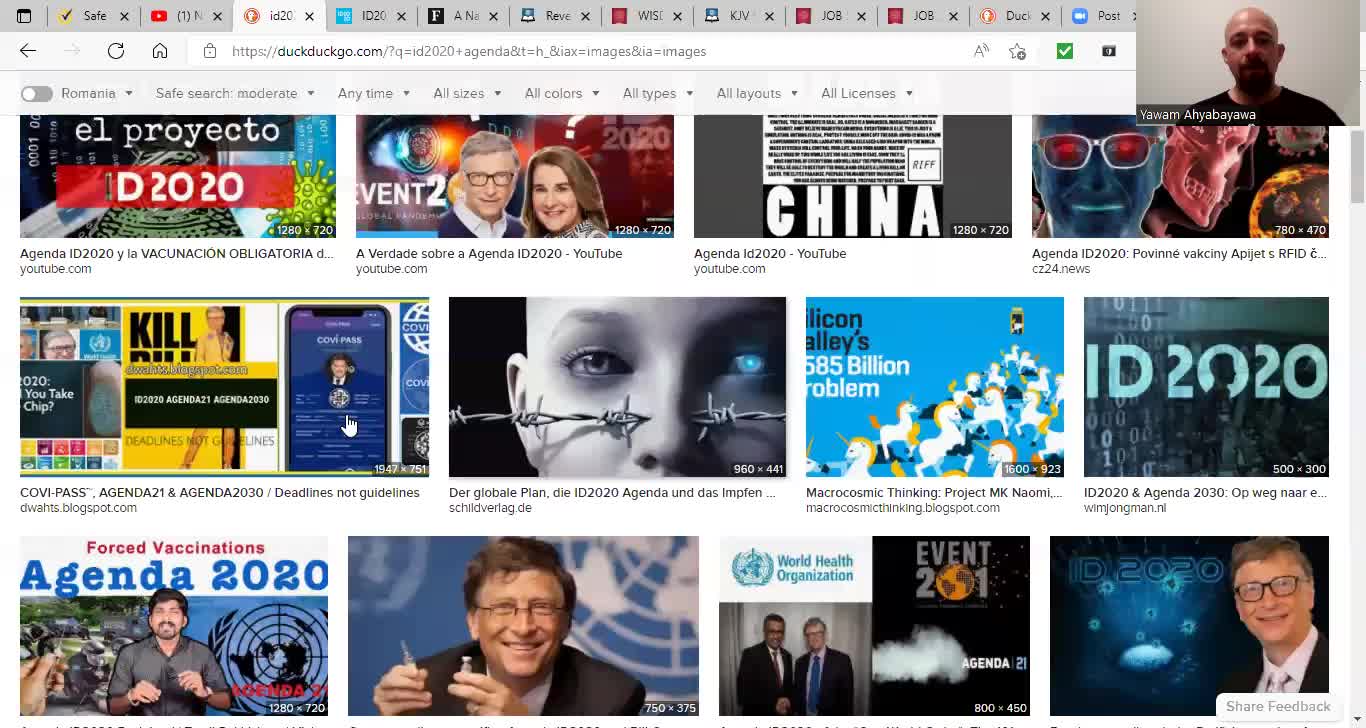Open the All layouts filter dropdown
1366x728 pixels.
tap(757, 93)
